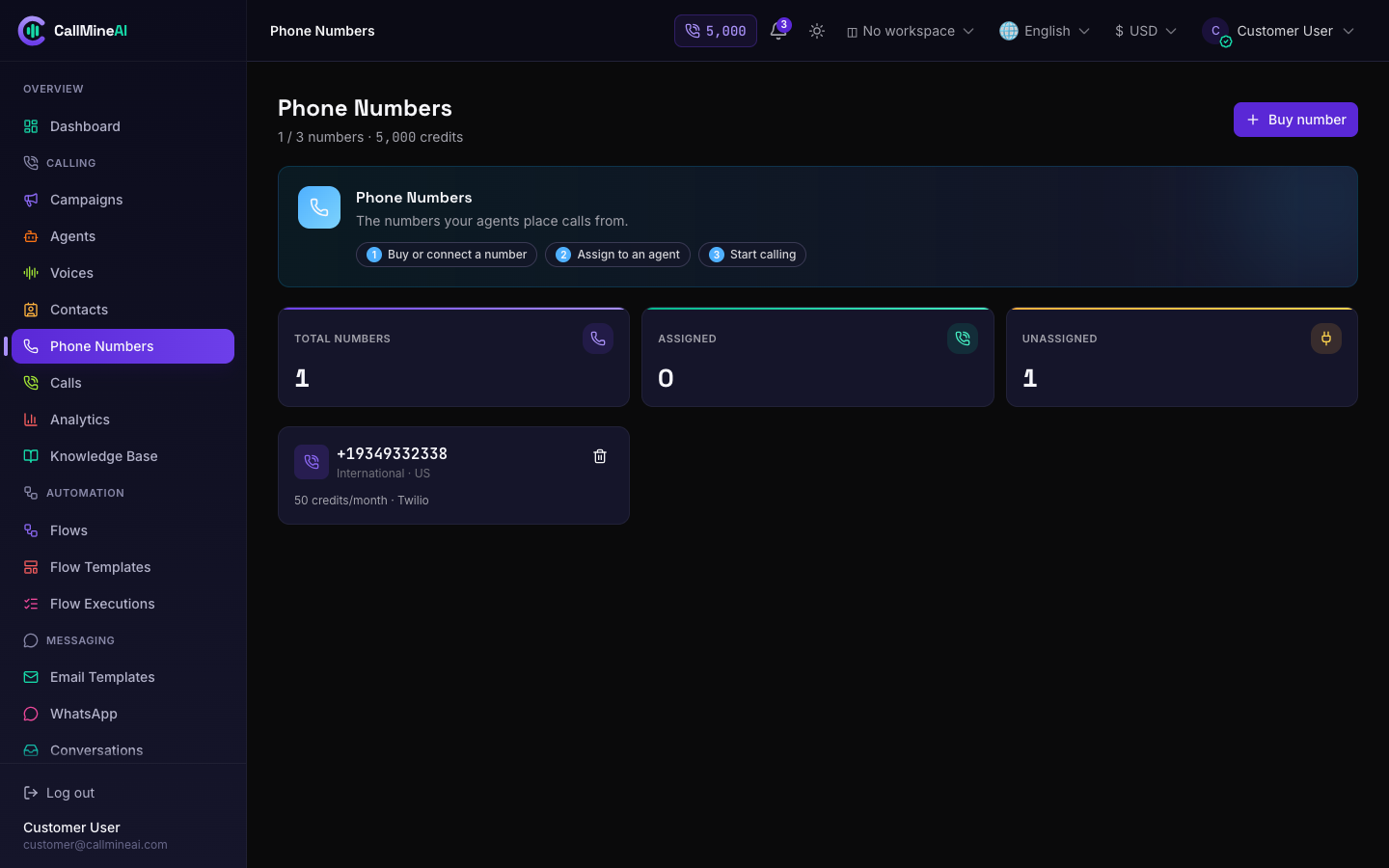This screenshot has width=1389, height=868.
Task: Delete number +19349332338 trash icon
Action: (x=600, y=456)
